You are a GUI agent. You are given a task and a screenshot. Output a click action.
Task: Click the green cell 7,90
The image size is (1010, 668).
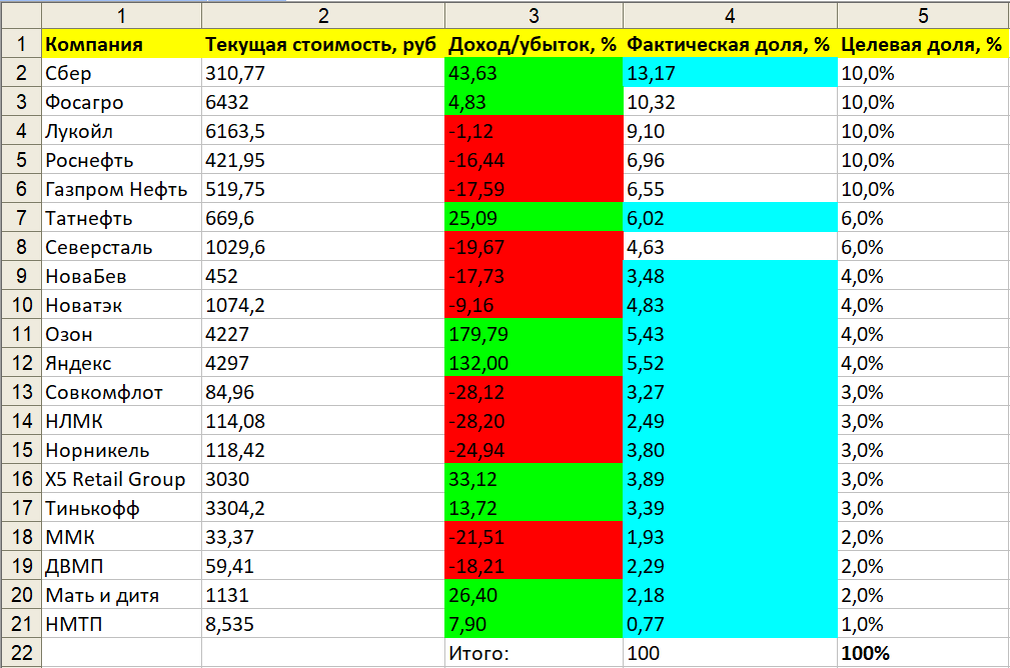pyautogui.click(x=533, y=624)
